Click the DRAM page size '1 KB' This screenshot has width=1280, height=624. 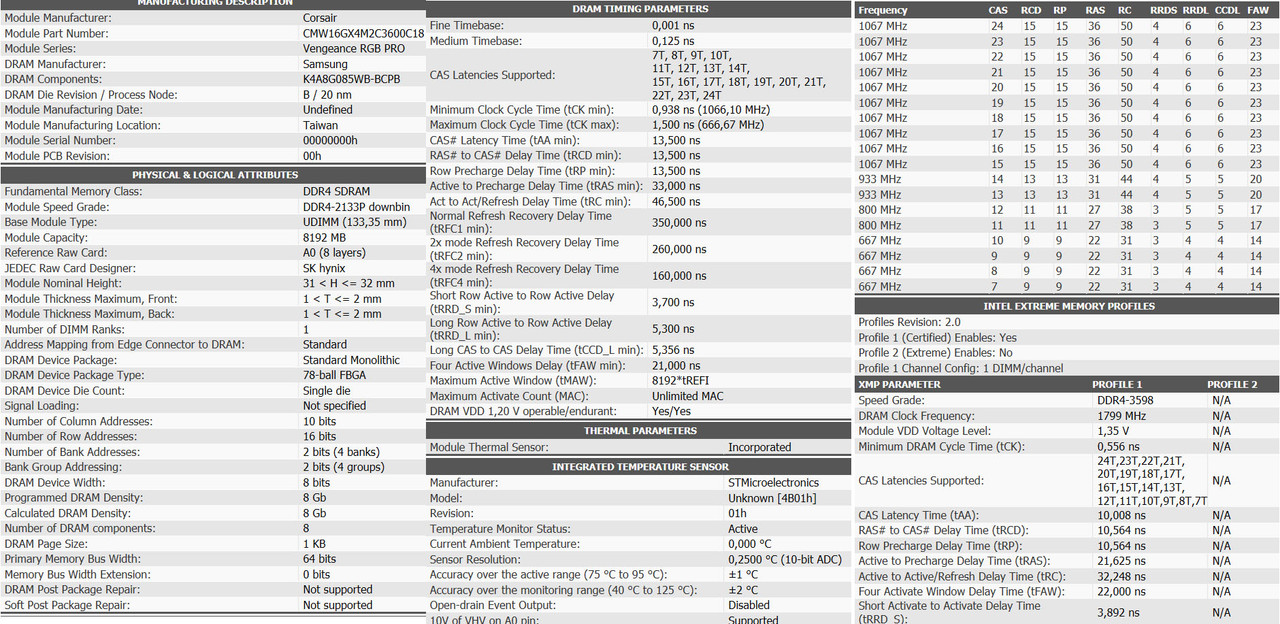[x=316, y=544]
